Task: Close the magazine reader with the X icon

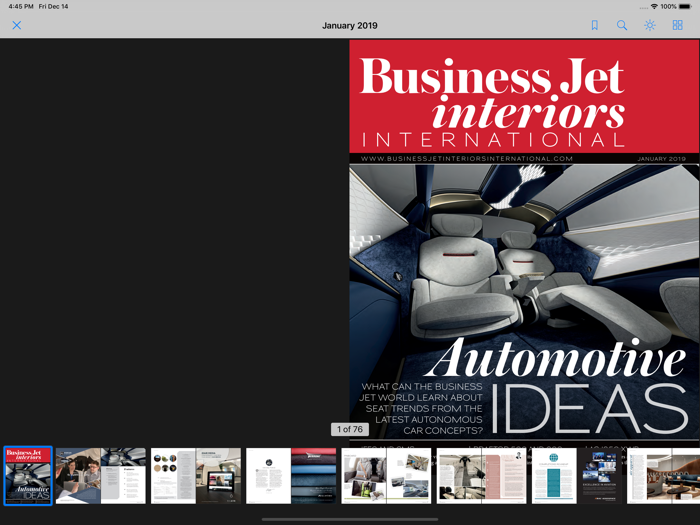Action: (x=17, y=25)
